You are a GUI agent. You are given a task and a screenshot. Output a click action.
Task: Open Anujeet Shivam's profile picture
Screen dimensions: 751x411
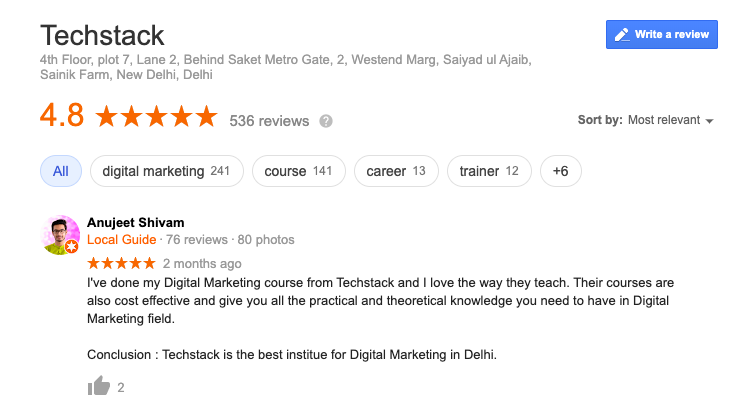pyautogui.click(x=61, y=233)
